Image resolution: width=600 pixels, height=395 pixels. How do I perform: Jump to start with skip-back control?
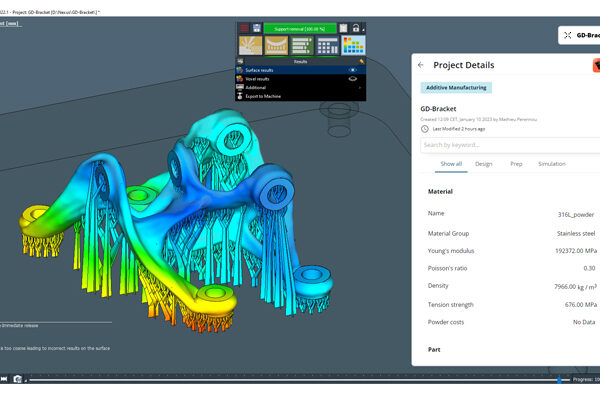[4, 379]
